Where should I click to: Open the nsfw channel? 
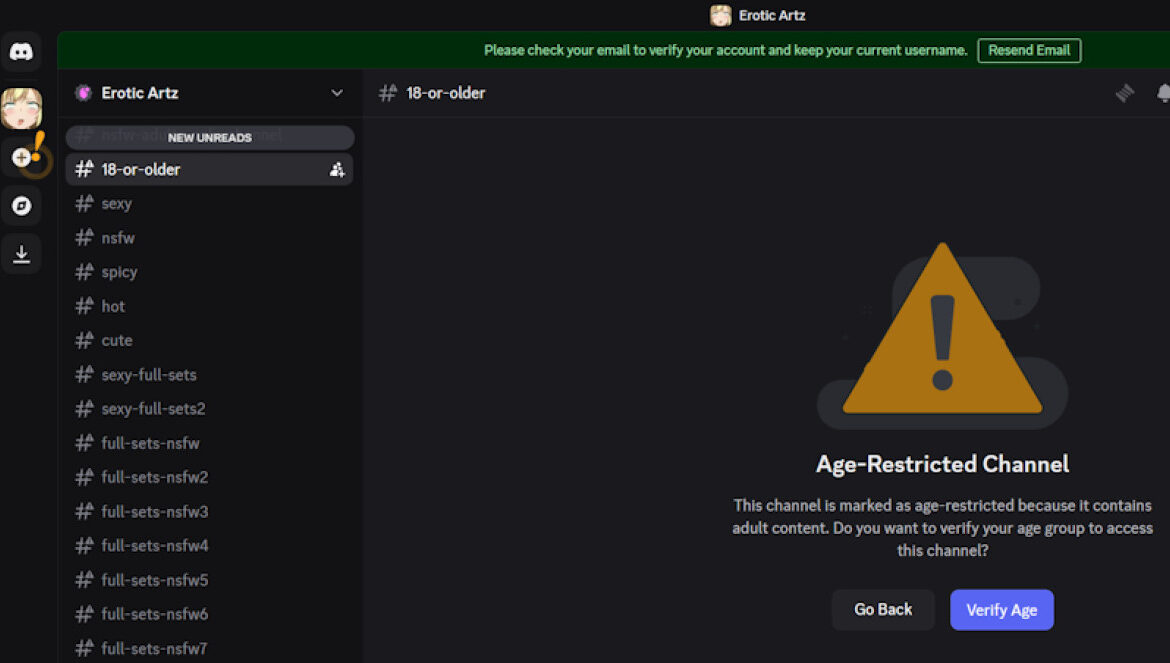click(210, 238)
